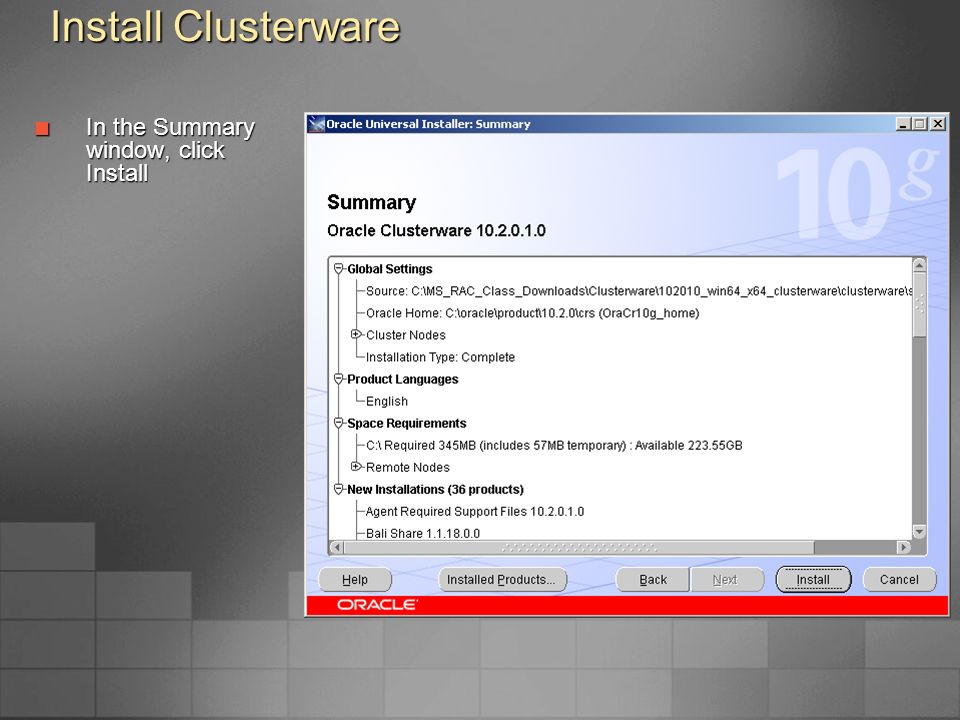
Task: Cancel the Clusterware installation
Action: pos(899,579)
